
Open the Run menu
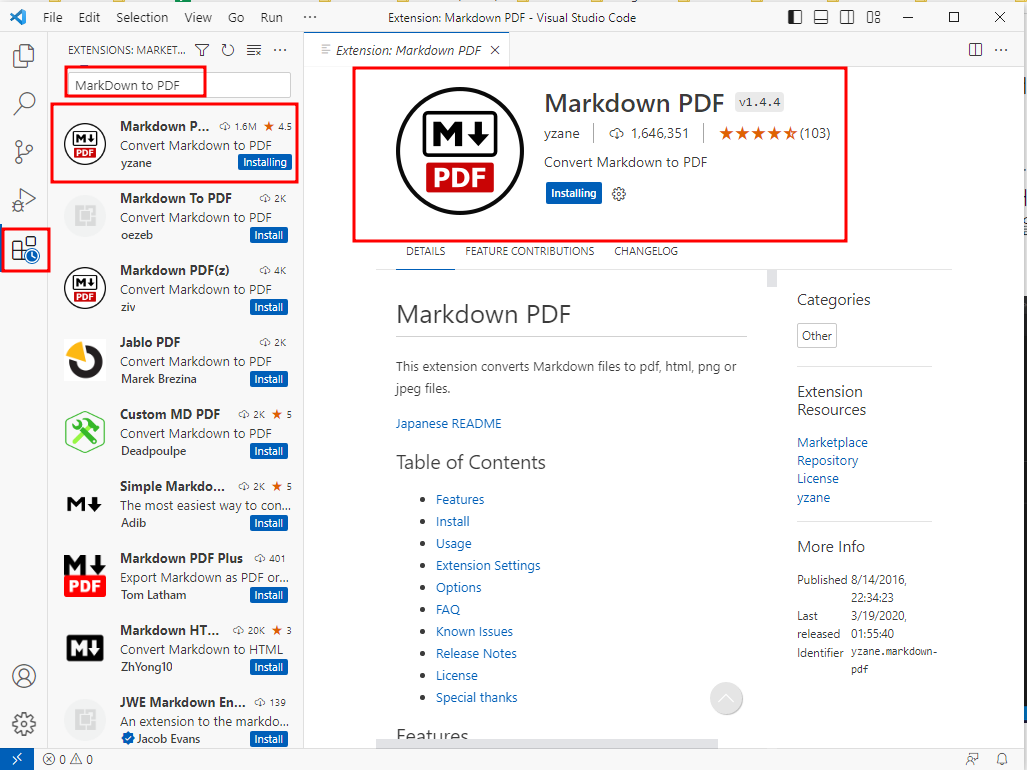pyautogui.click(x=271, y=18)
